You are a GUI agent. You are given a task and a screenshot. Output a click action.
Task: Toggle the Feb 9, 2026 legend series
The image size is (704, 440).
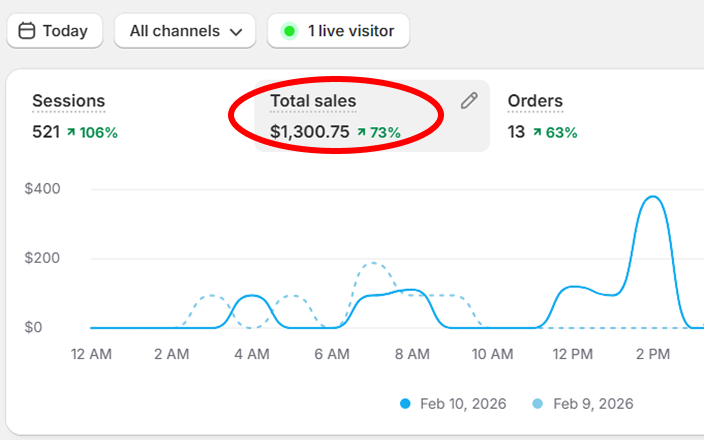coord(582,404)
